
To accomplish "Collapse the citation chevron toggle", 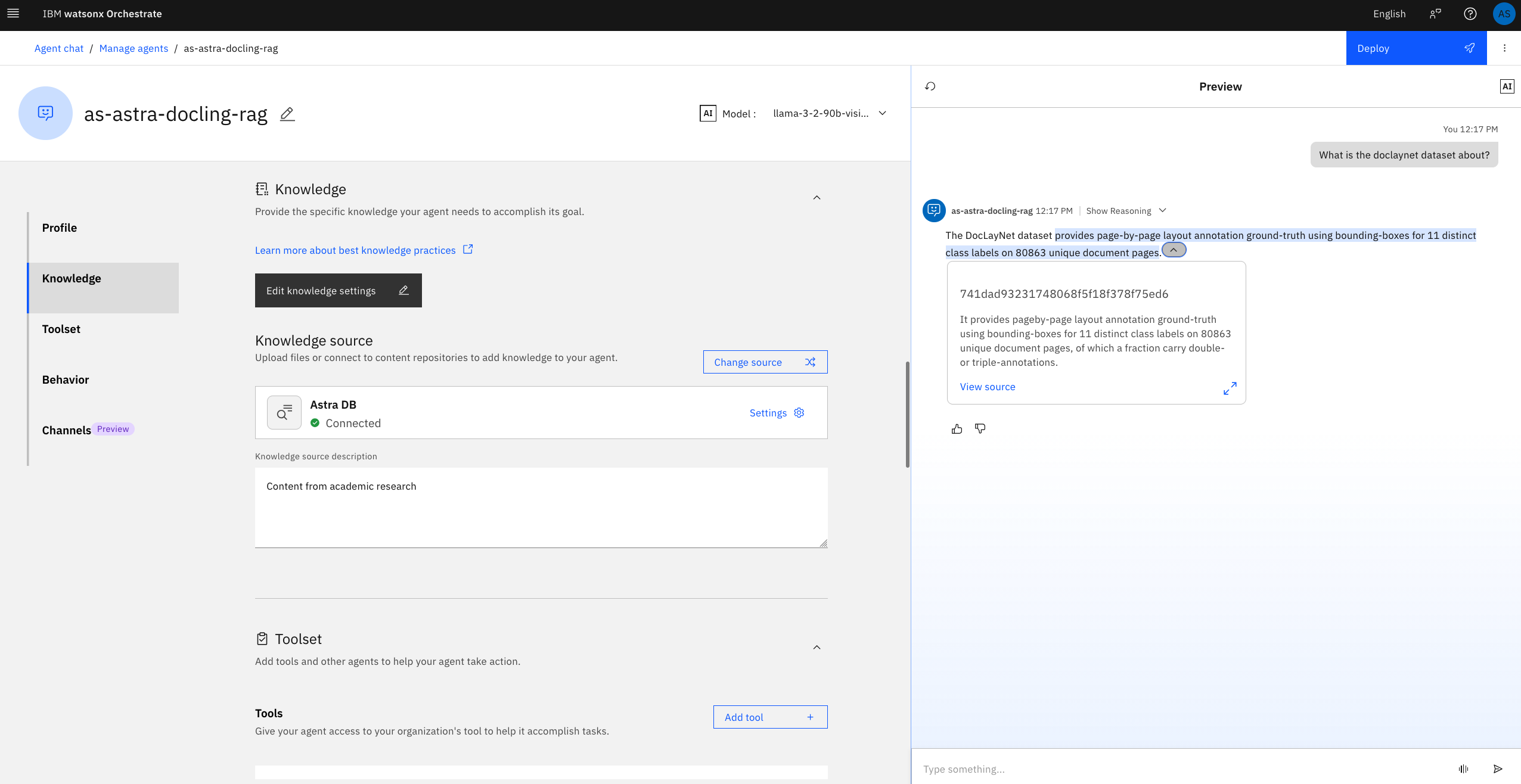I will point(1174,250).
